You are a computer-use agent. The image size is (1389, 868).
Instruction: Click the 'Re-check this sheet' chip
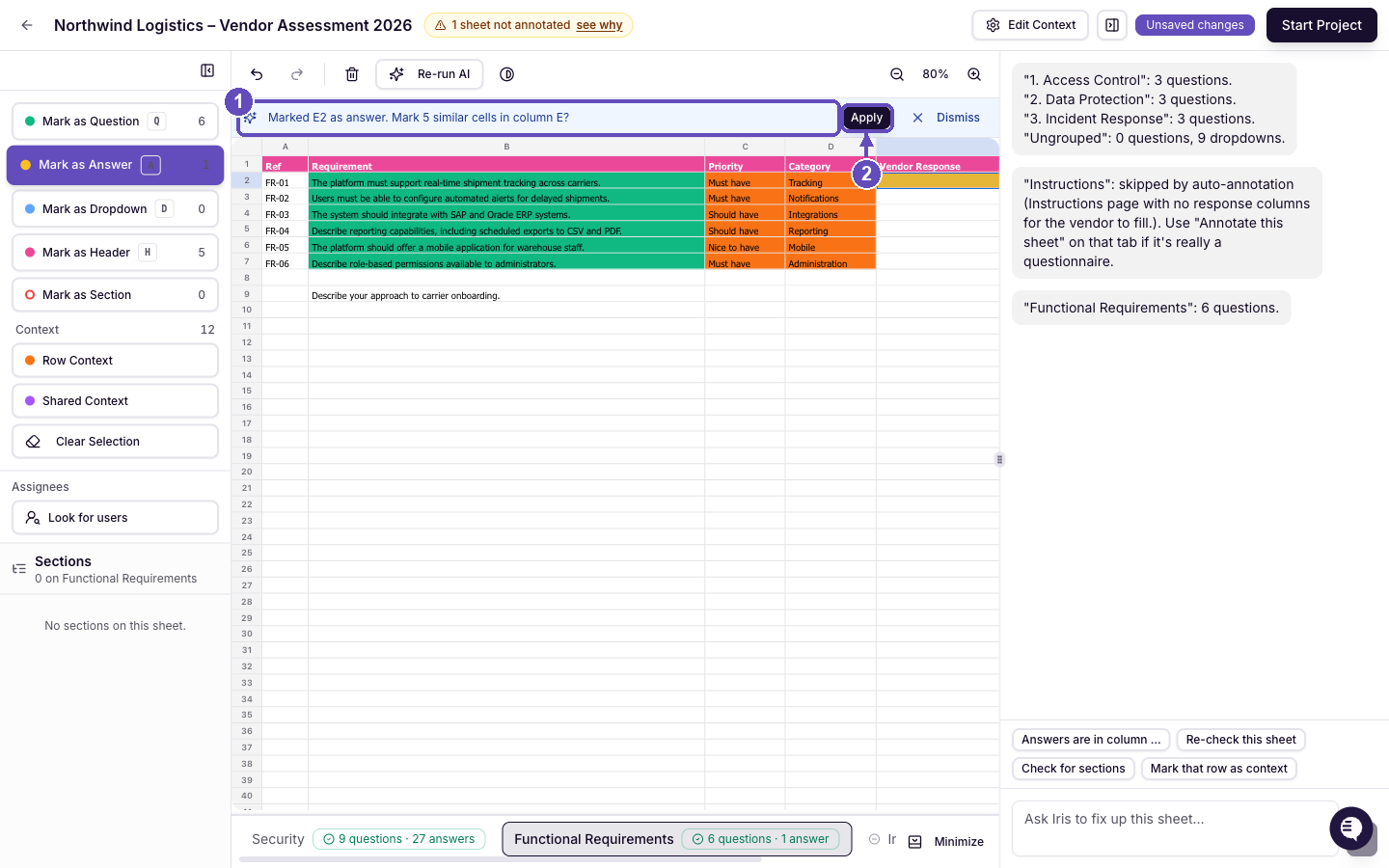pos(1240,740)
